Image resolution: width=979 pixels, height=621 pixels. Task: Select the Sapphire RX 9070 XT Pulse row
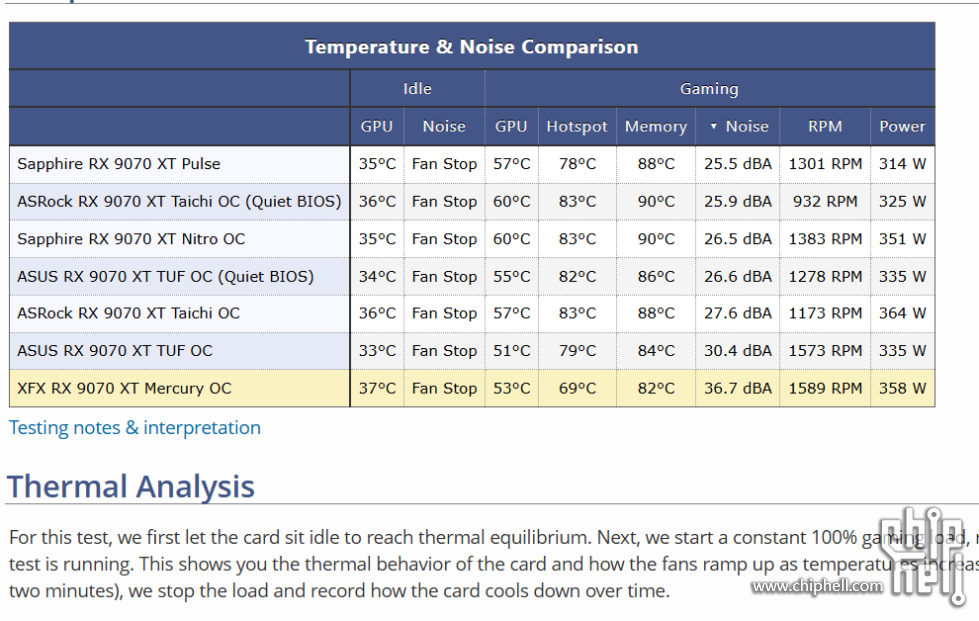(x=472, y=164)
